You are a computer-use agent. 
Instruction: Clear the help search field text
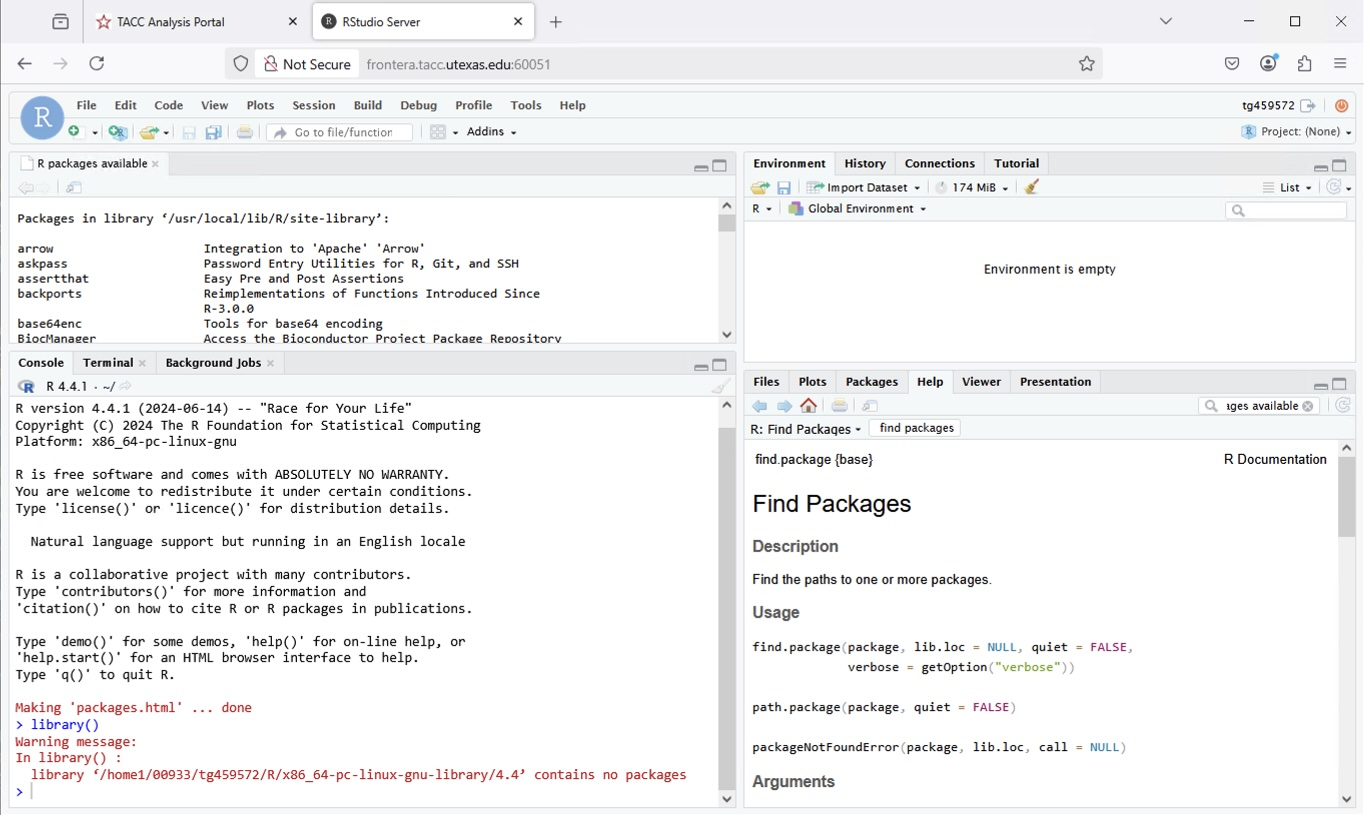[1307, 406]
